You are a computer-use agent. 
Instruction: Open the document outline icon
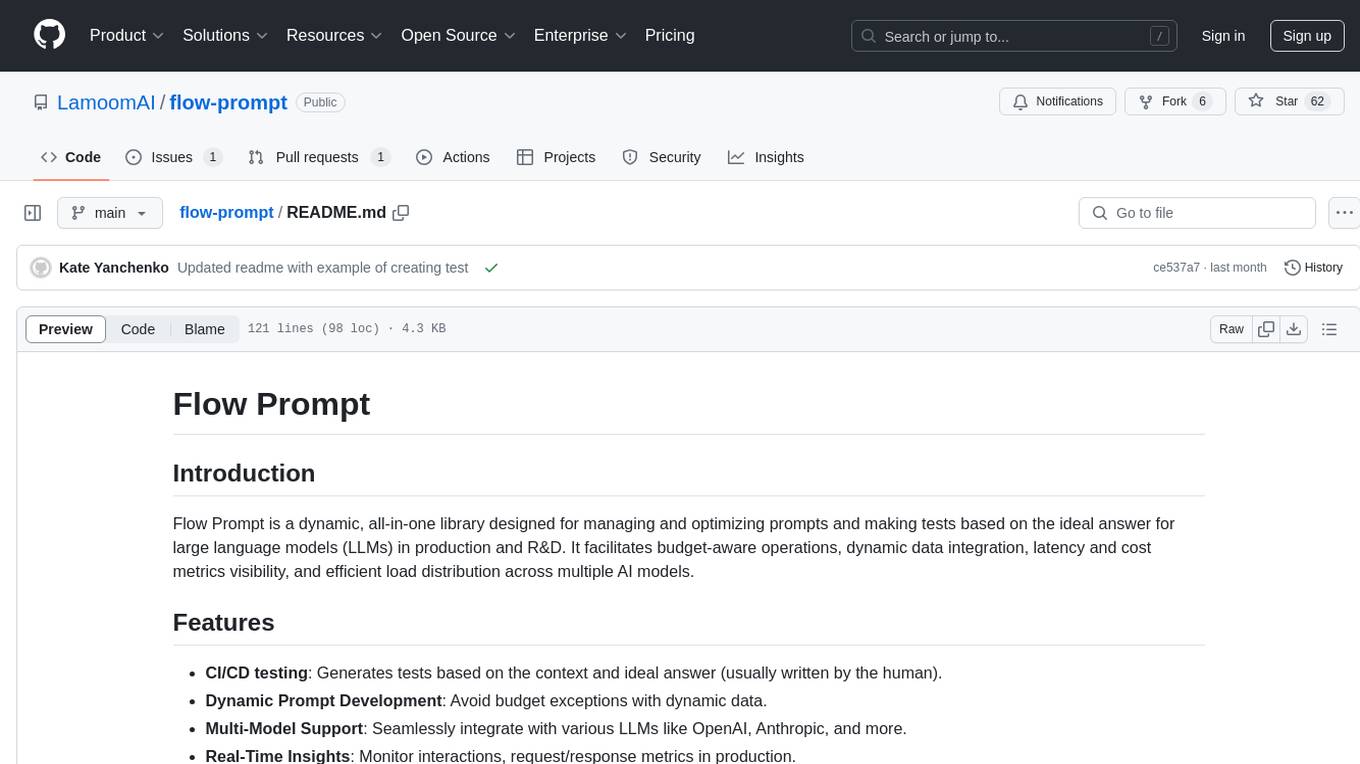1329,329
